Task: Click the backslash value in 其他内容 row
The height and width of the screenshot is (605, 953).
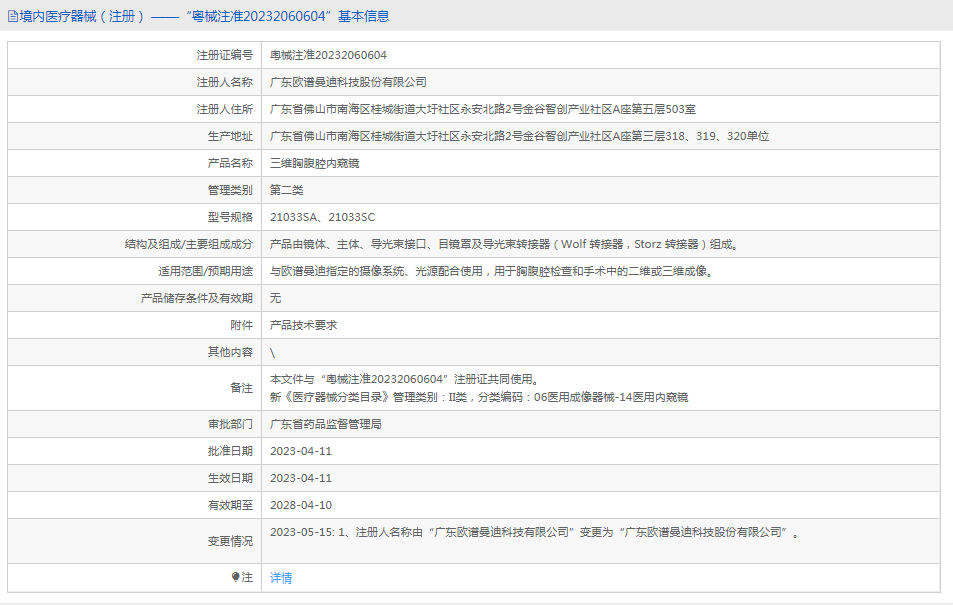Action: click(x=272, y=353)
